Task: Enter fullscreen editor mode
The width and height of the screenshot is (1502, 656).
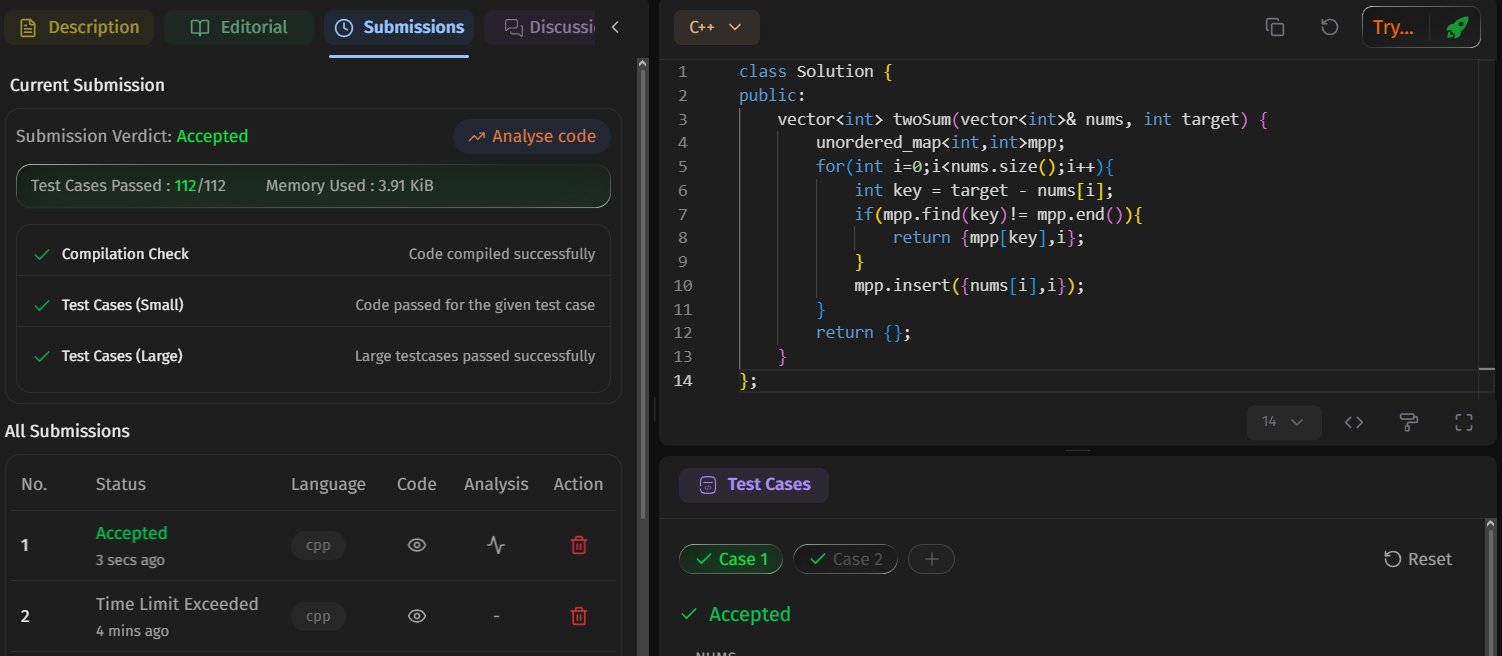Action: pyautogui.click(x=1464, y=422)
